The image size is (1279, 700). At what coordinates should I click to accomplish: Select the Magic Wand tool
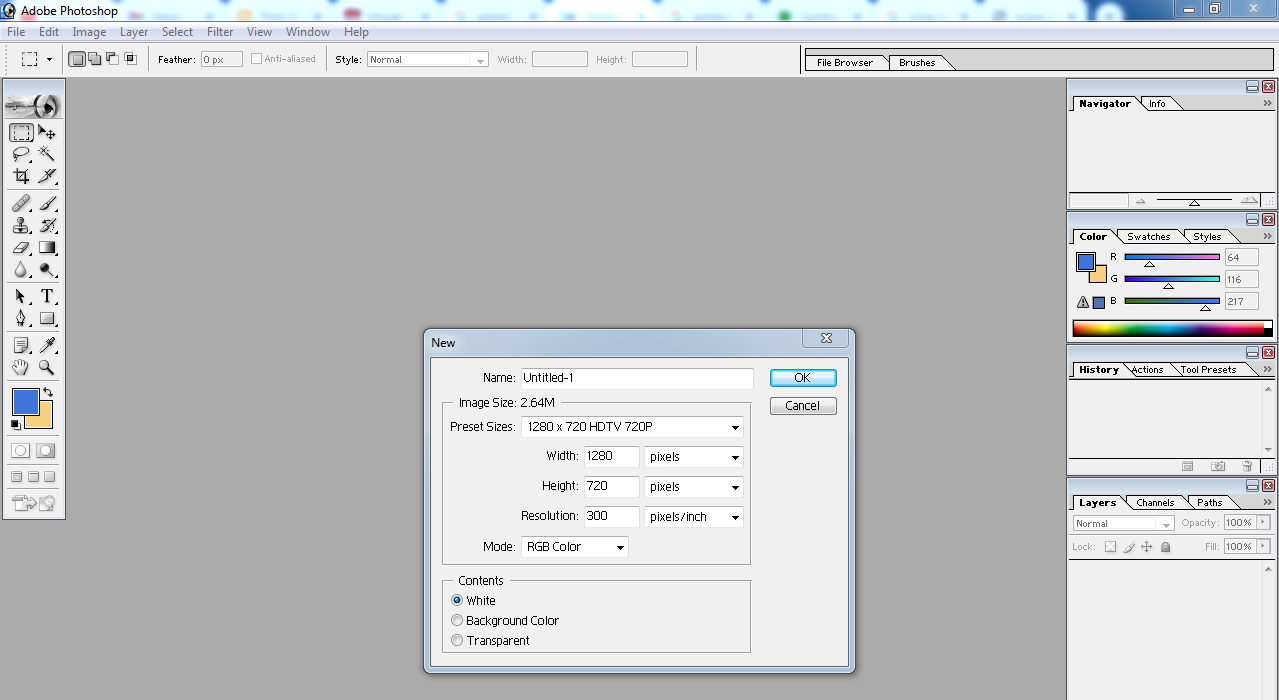click(47, 154)
